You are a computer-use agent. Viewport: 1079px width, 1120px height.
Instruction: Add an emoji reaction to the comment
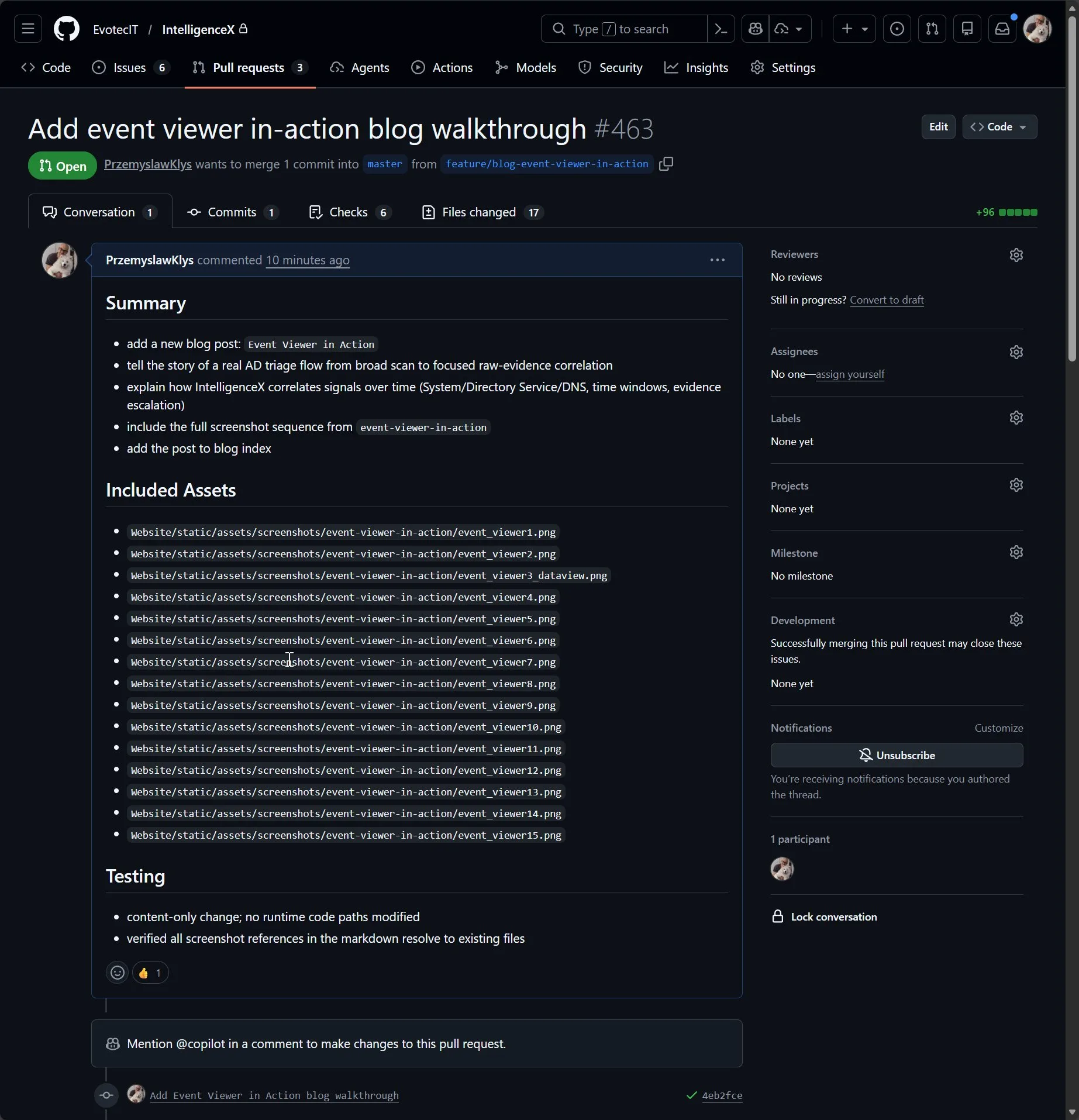117,972
